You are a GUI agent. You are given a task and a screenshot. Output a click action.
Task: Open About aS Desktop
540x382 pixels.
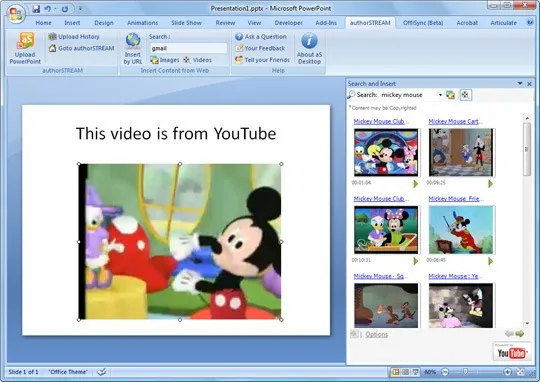click(309, 48)
